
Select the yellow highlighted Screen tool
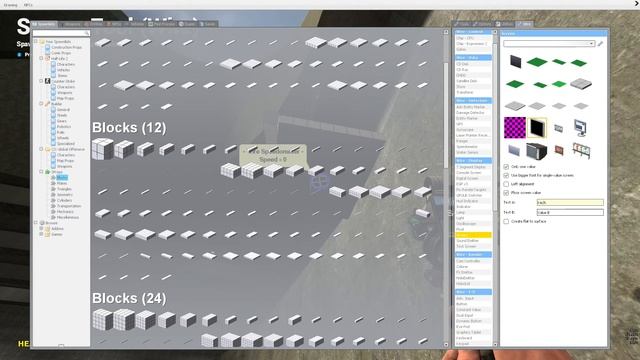point(473,235)
